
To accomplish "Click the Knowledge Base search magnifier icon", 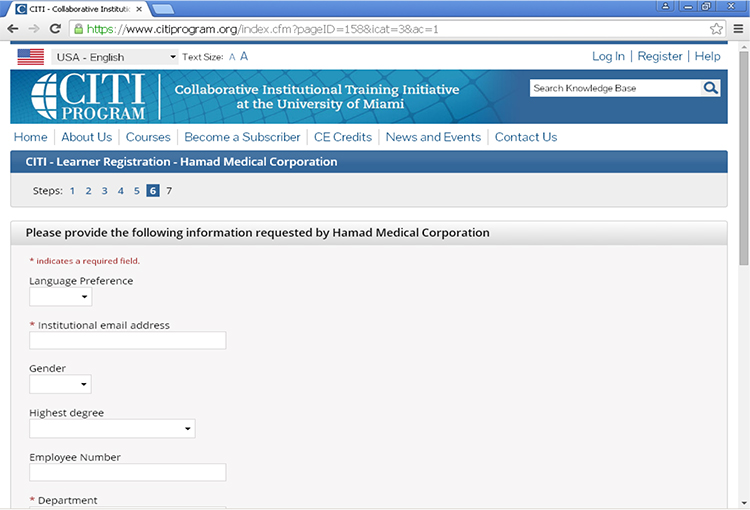I will coord(710,88).
